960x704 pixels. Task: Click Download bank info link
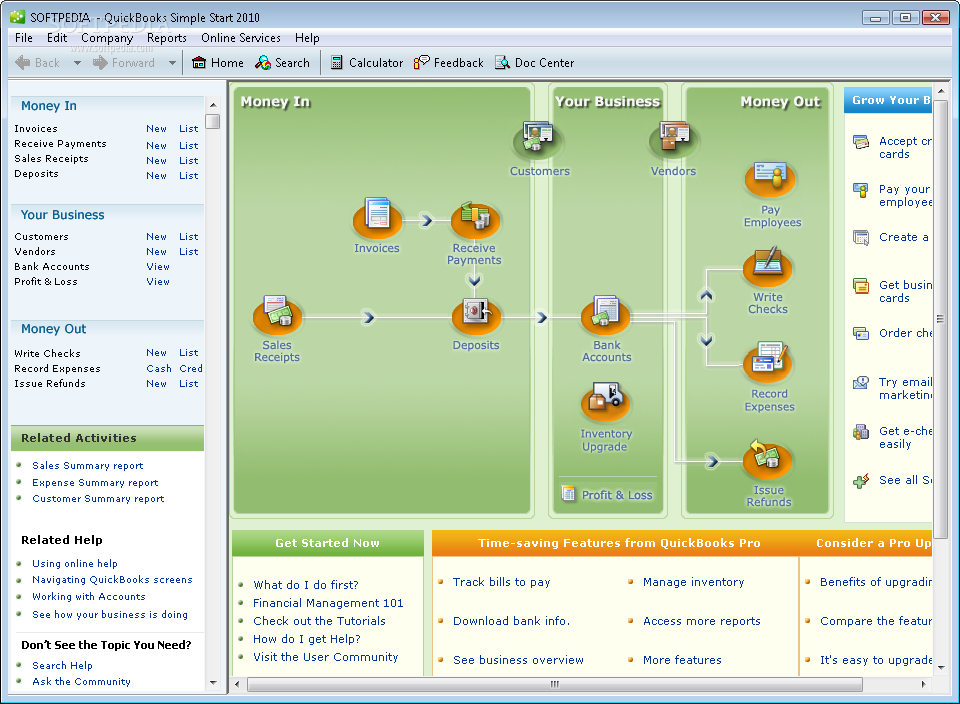pyautogui.click(x=511, y=621)
